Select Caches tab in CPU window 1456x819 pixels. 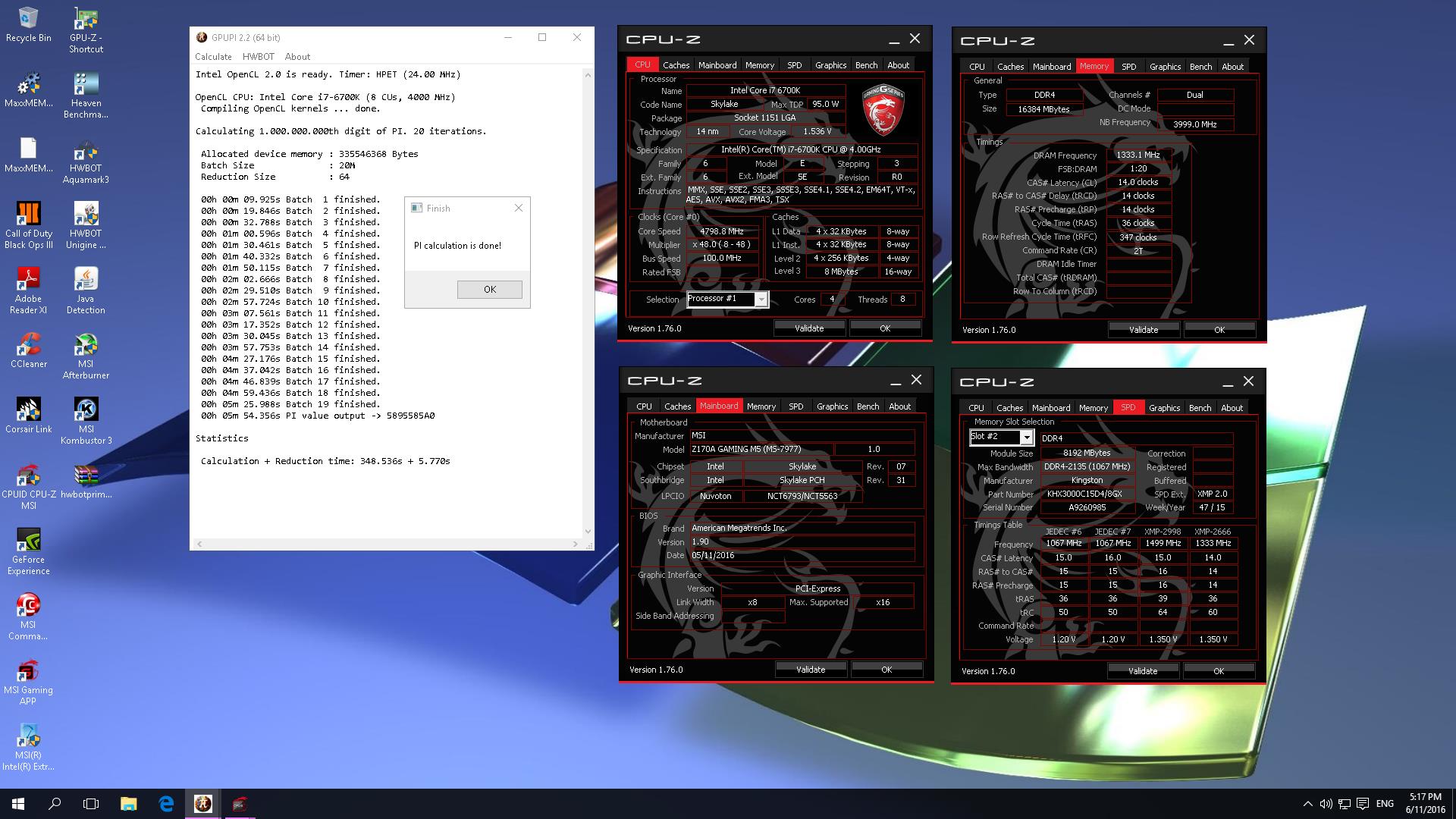click(676, 65)
